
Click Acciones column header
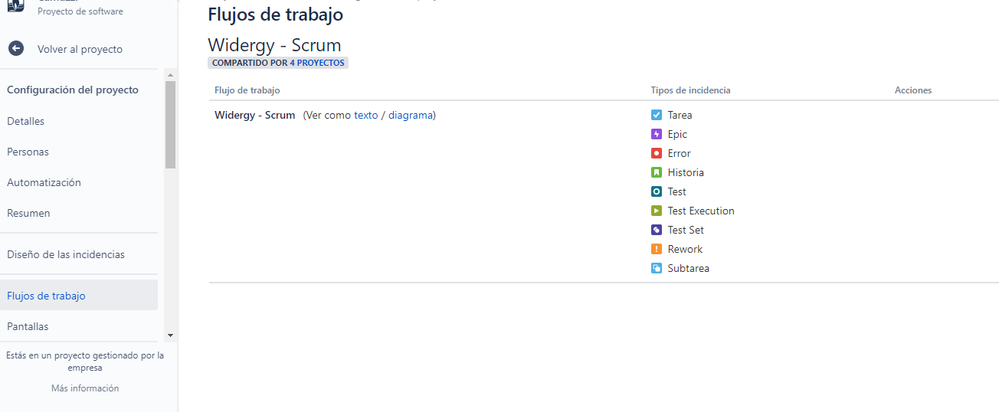[913, 90]
